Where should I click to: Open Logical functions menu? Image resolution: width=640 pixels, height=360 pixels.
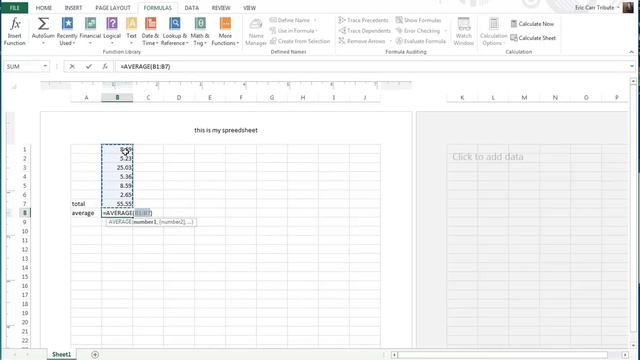(x=112, y=31)
